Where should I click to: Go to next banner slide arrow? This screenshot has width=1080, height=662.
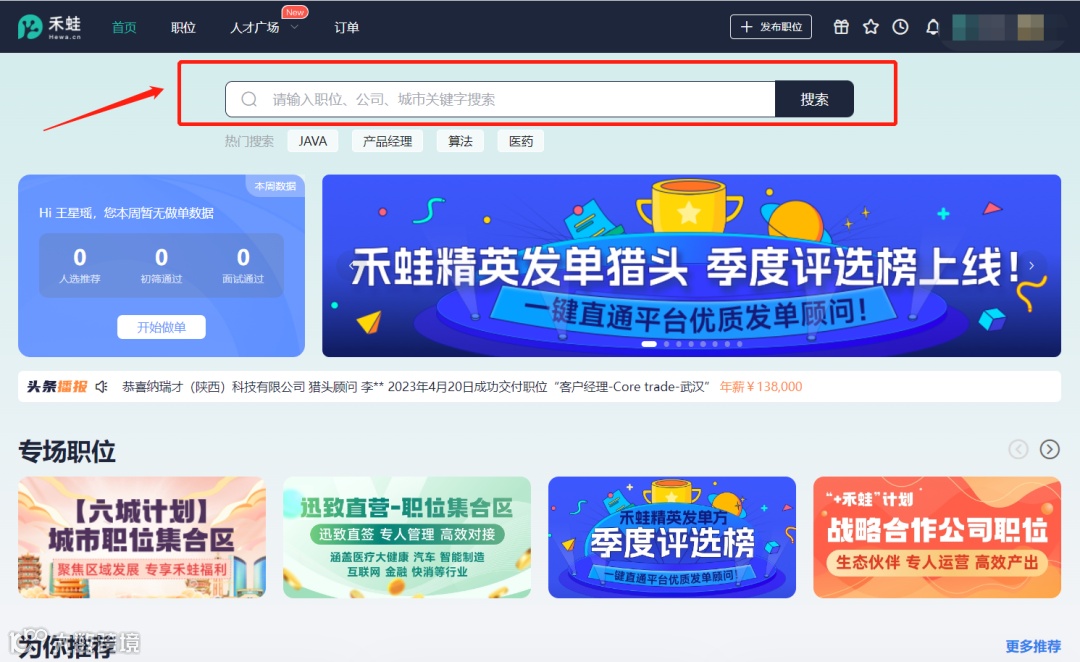(1031, 265)
